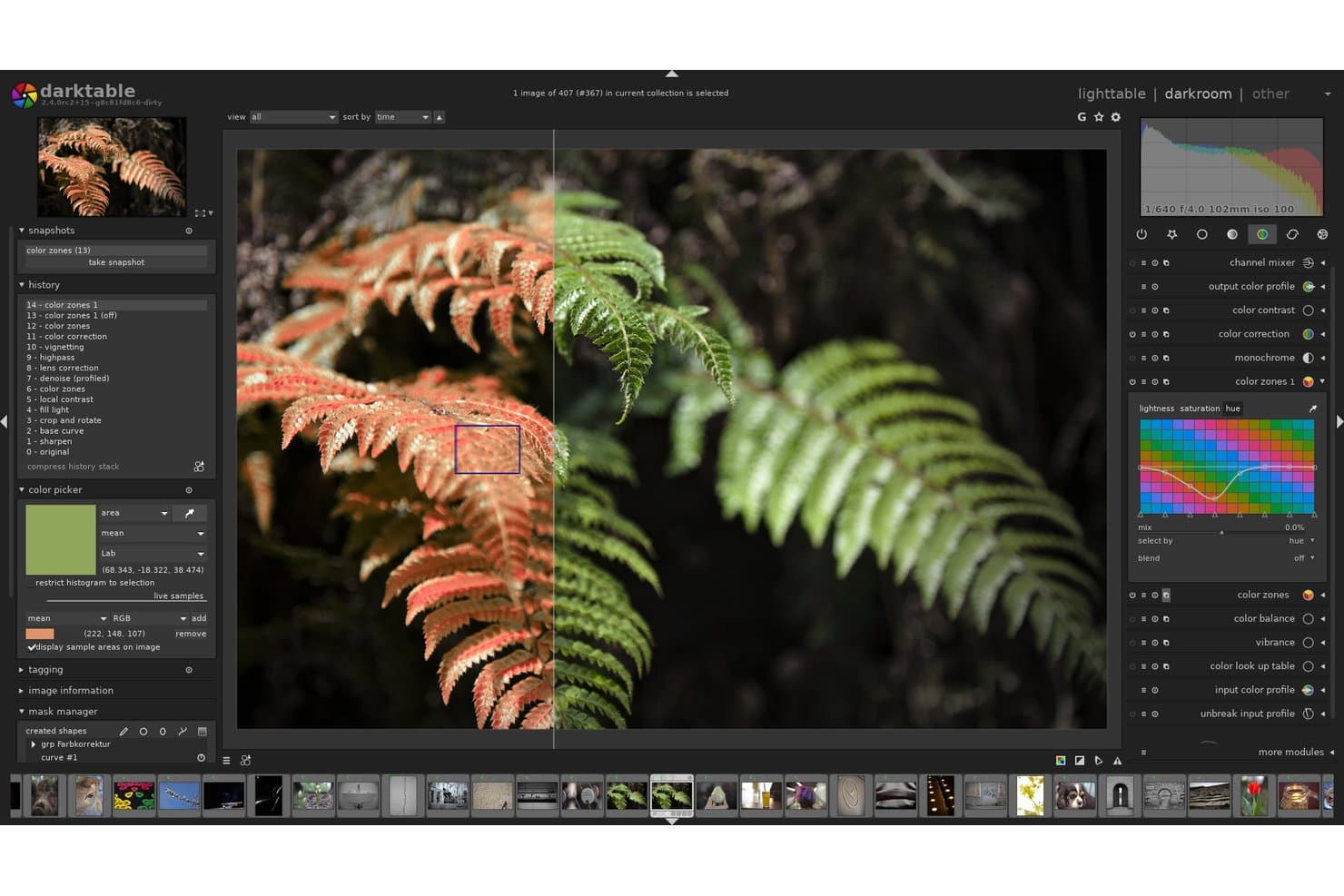This screenshot has width=1344, height=896.
Task: Show the effects modules group
Action: 1322,234
